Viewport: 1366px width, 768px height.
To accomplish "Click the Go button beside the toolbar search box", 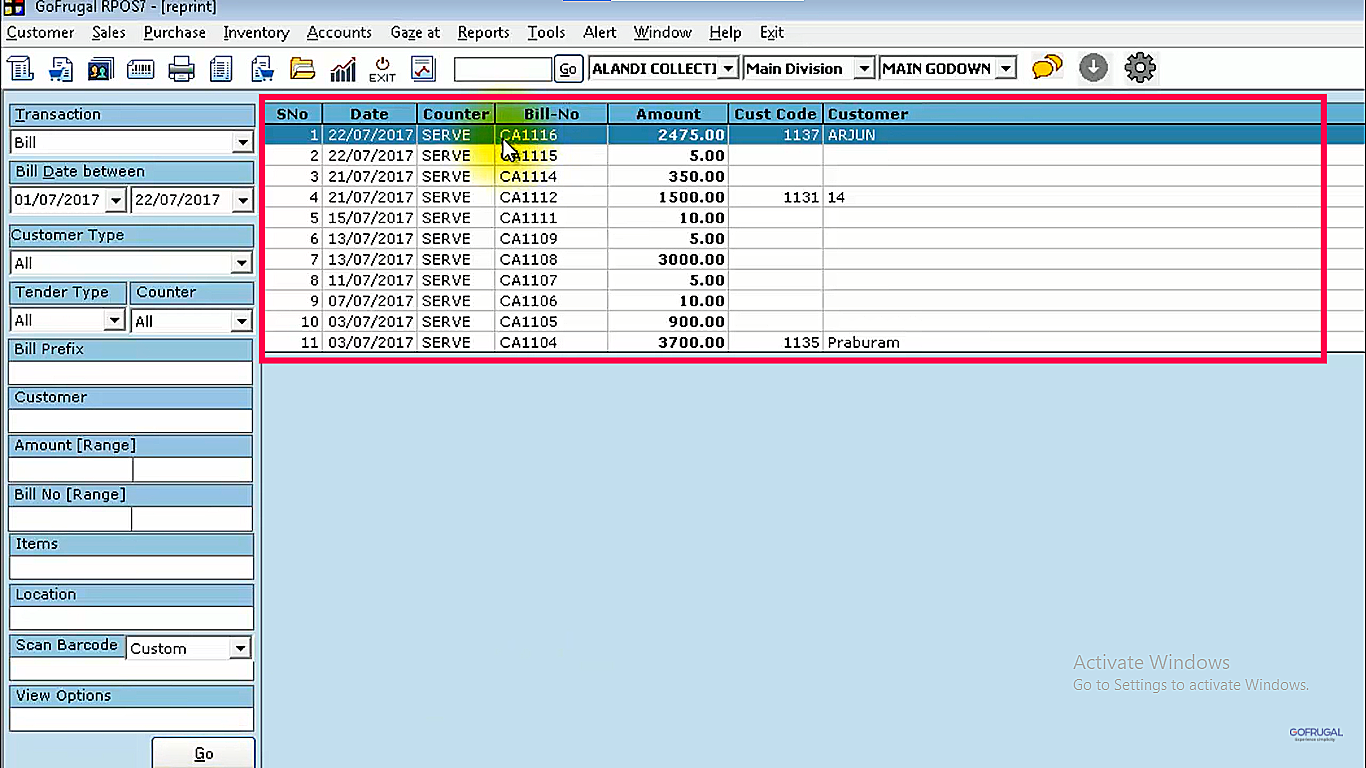I will 568,69.
